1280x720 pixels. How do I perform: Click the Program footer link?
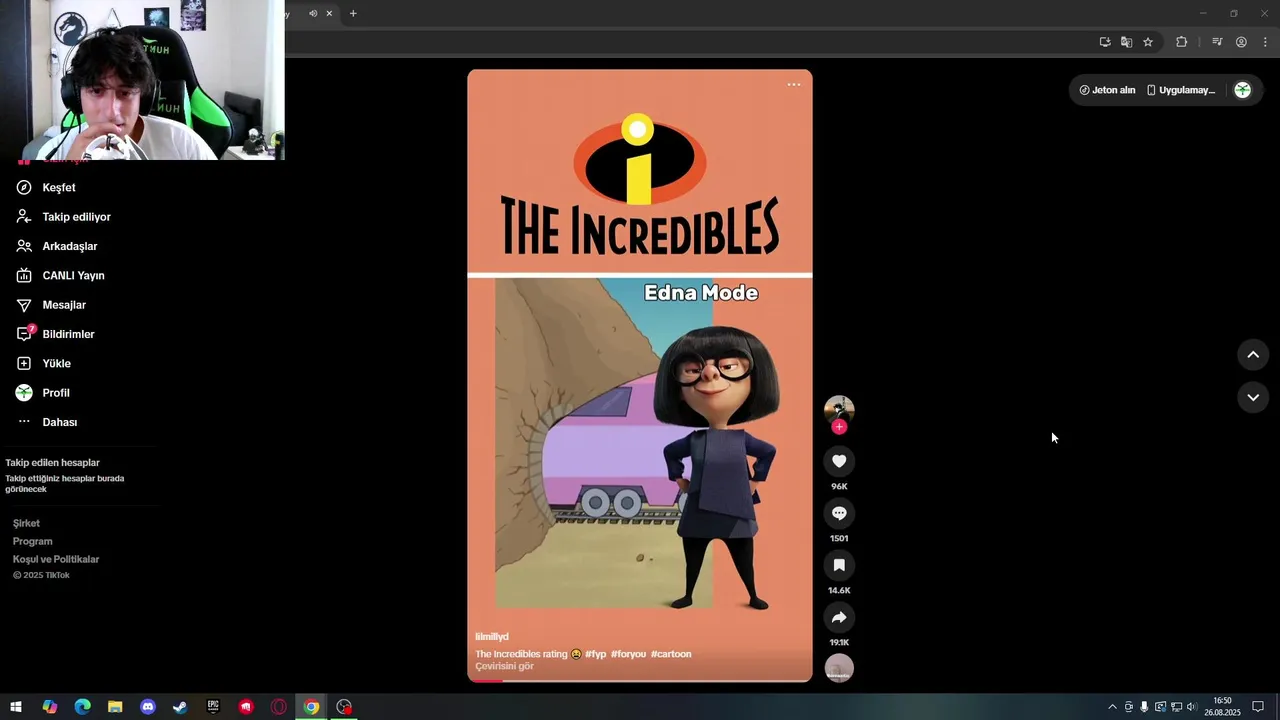32,541
